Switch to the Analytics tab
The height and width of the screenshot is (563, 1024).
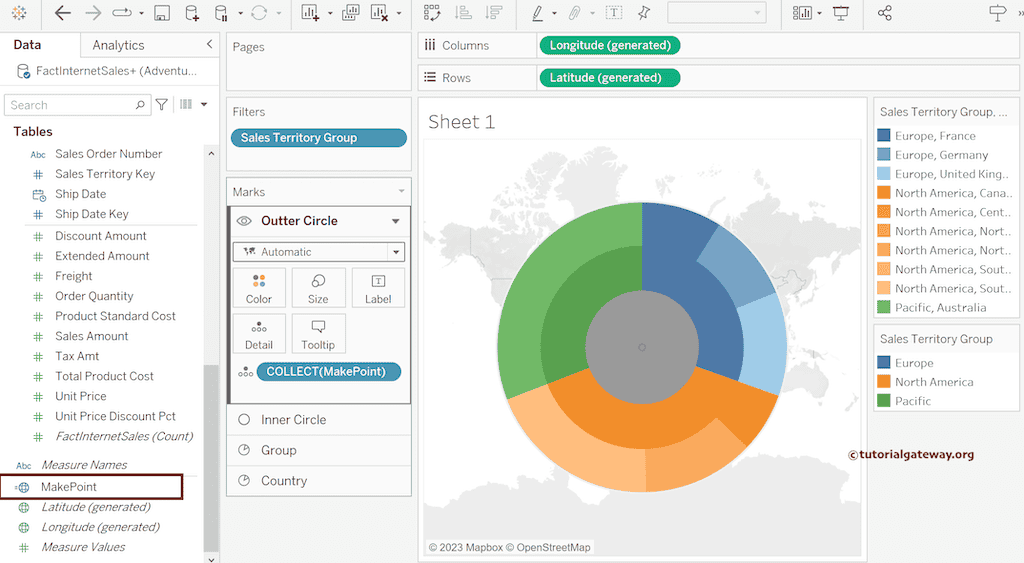[118, 45]
